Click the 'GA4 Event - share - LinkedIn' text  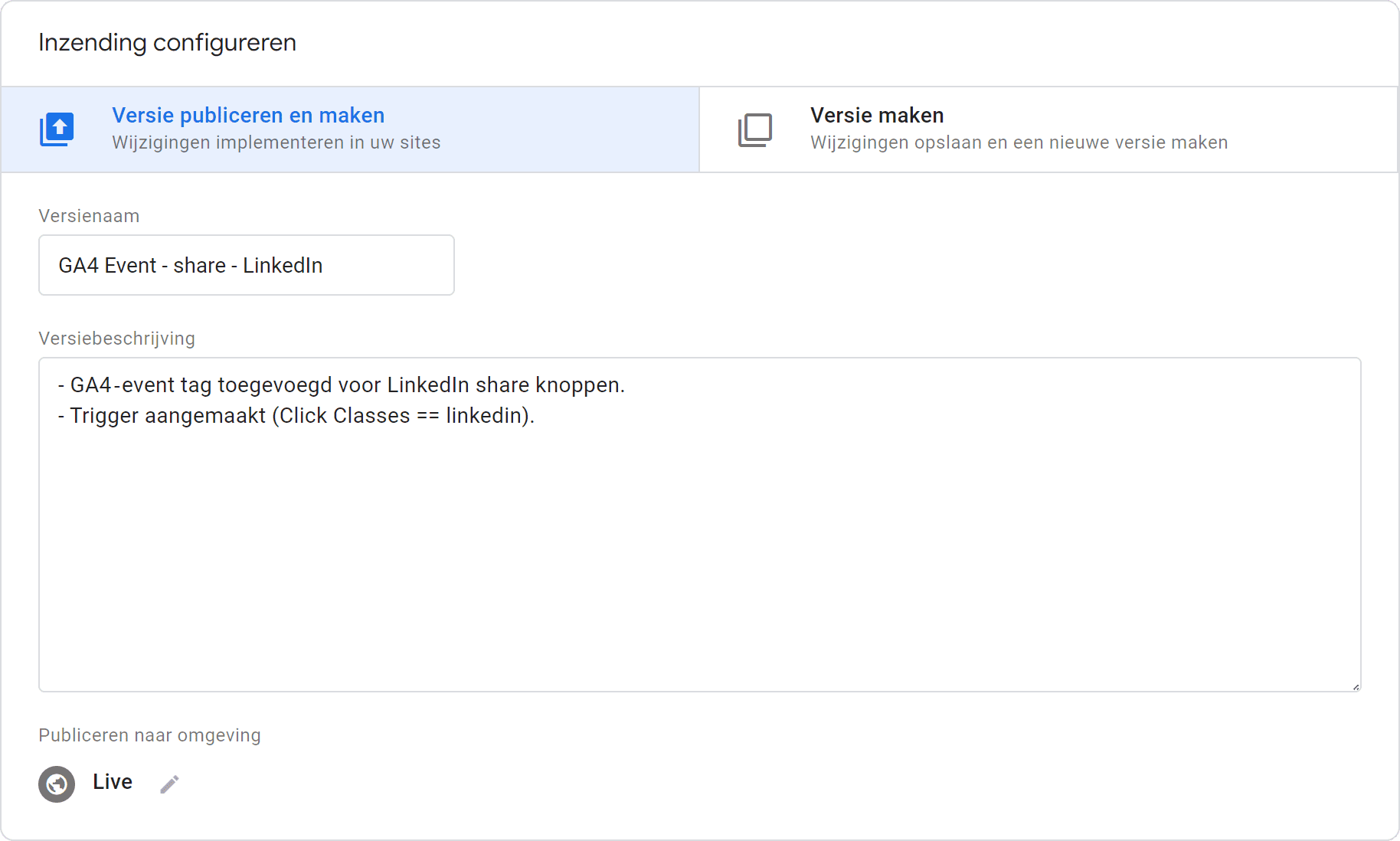191,266
